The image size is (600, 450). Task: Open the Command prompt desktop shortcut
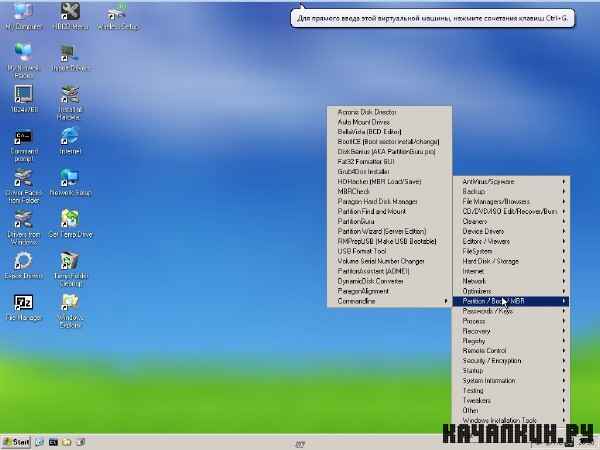click(23, 145)
